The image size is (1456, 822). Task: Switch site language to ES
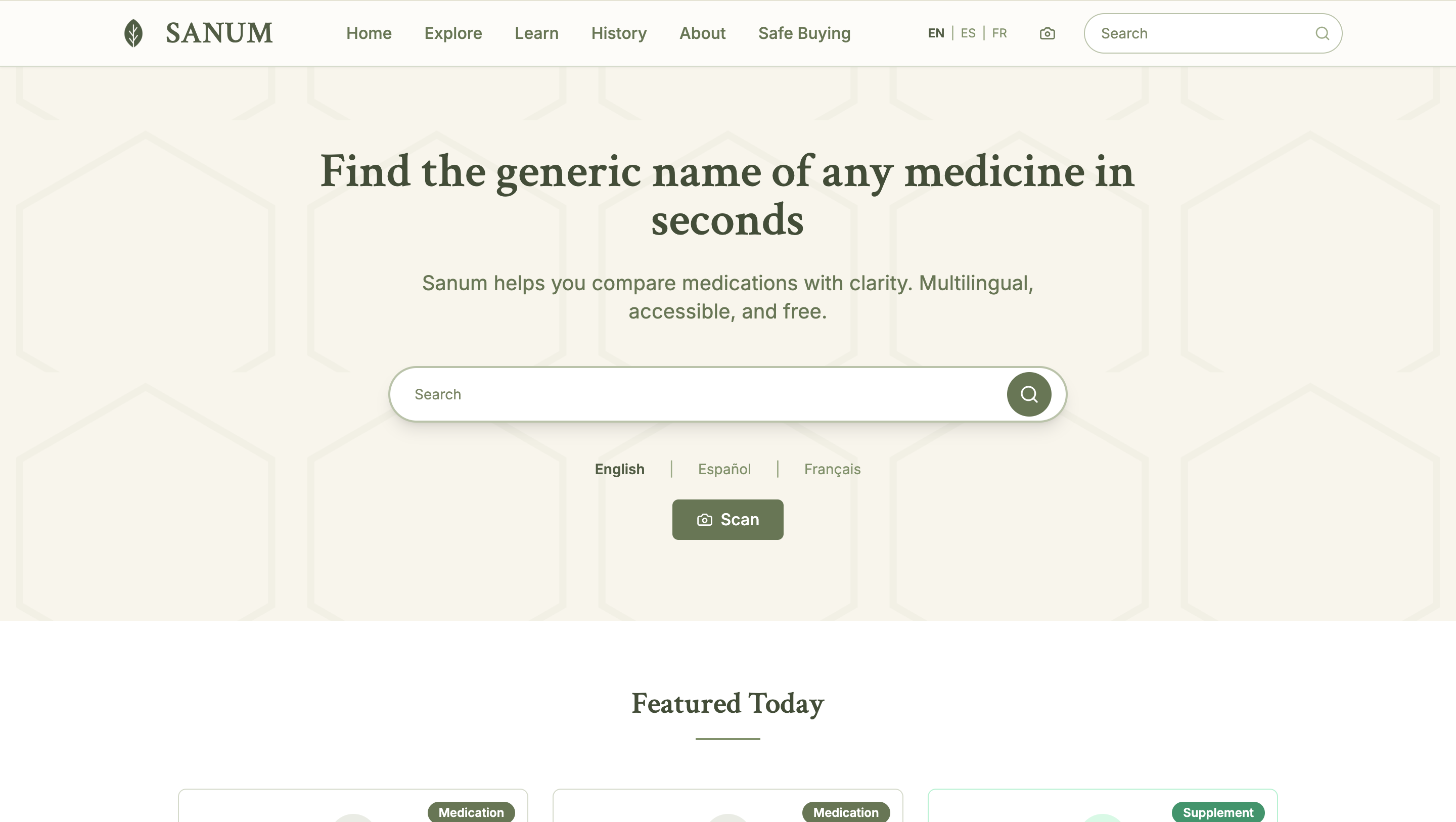tap(968, 33)
